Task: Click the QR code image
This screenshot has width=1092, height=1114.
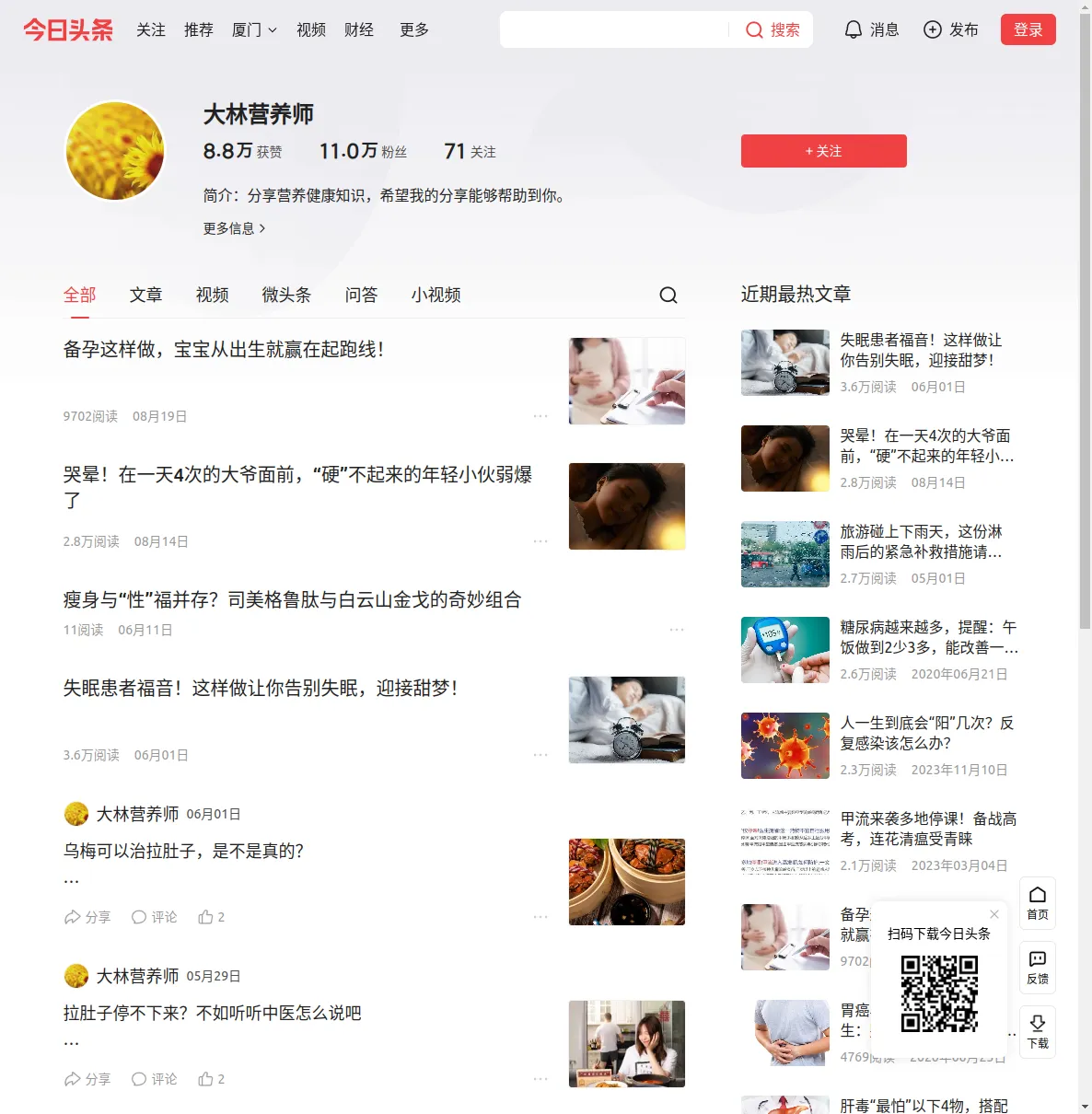Action: click(939, 993)
